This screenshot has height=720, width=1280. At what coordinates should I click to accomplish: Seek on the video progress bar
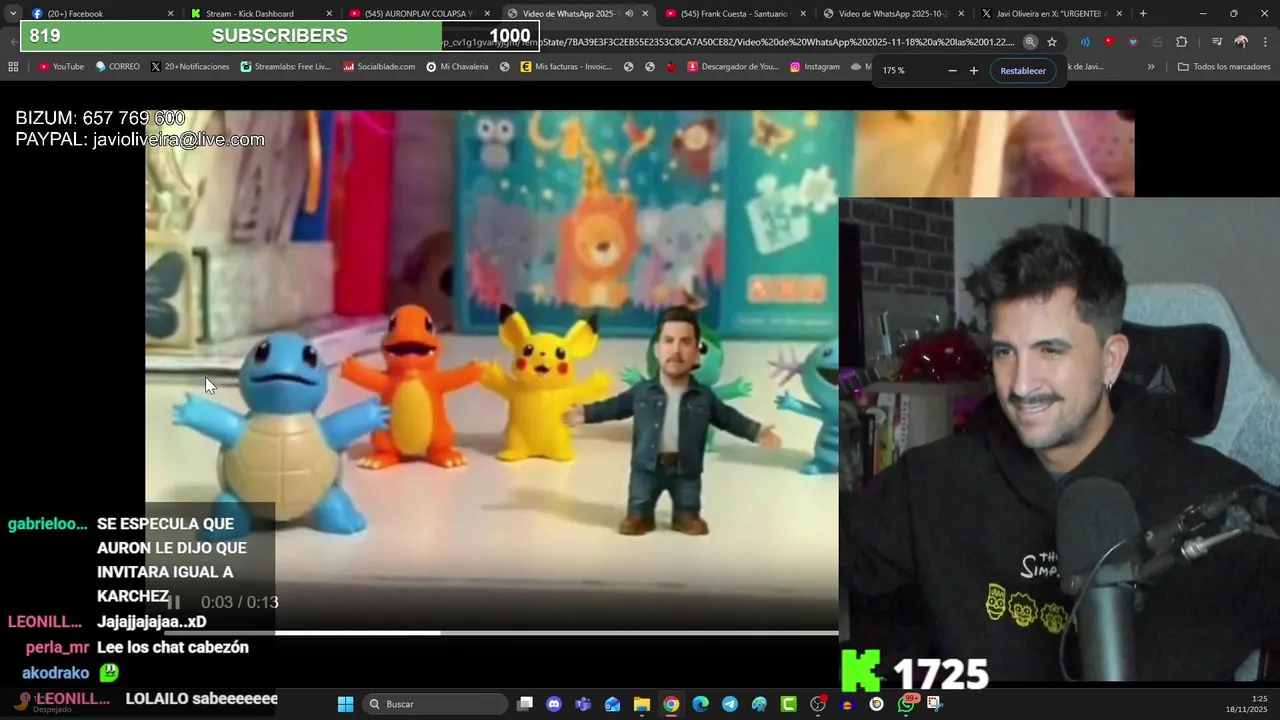(x=501, y=632)
